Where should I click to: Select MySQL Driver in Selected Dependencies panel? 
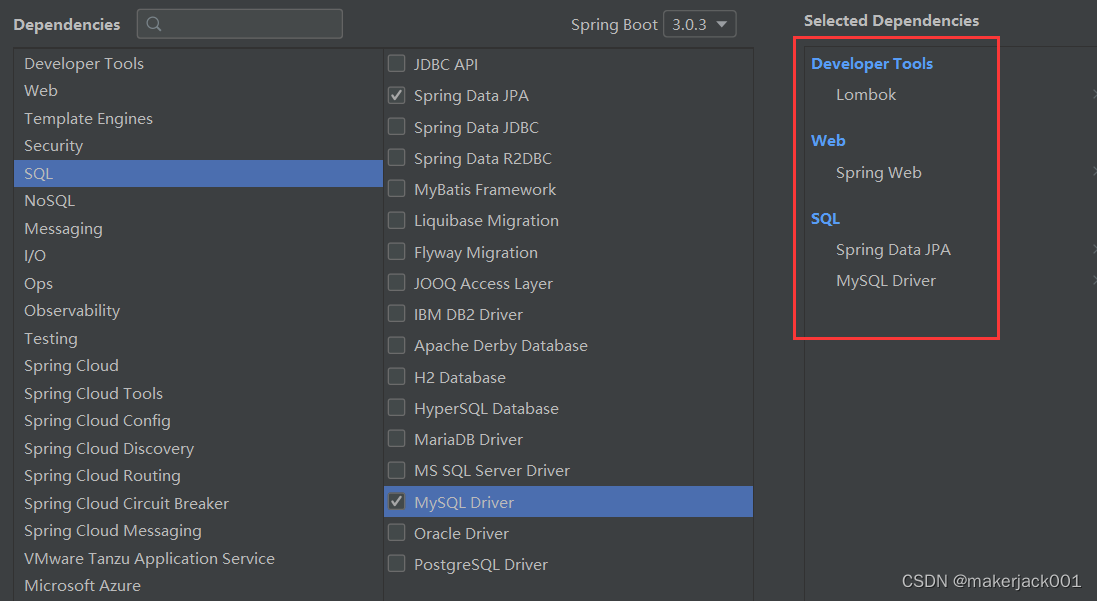(885, 281)
